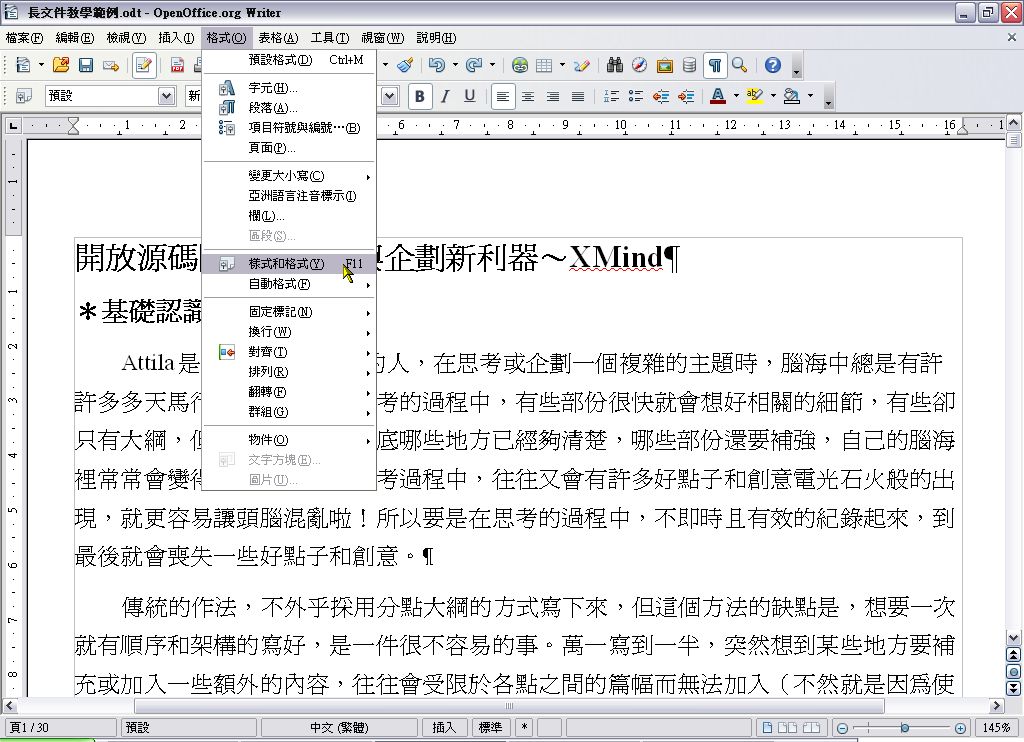1024x742 pixels.
Task: Open Highlighting color dropdown arrow
Action: 773,96
